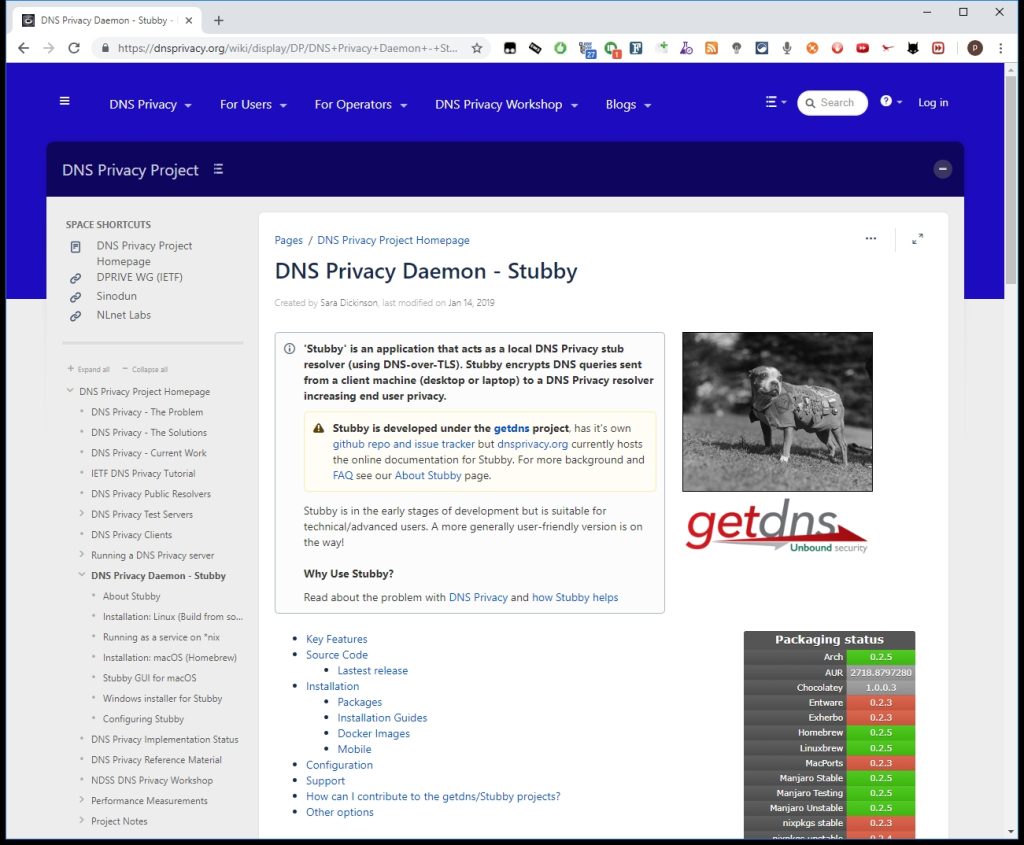Click the getdns logo image
The height and width of the screenshot is (845, 1024).
coord(776,526)
